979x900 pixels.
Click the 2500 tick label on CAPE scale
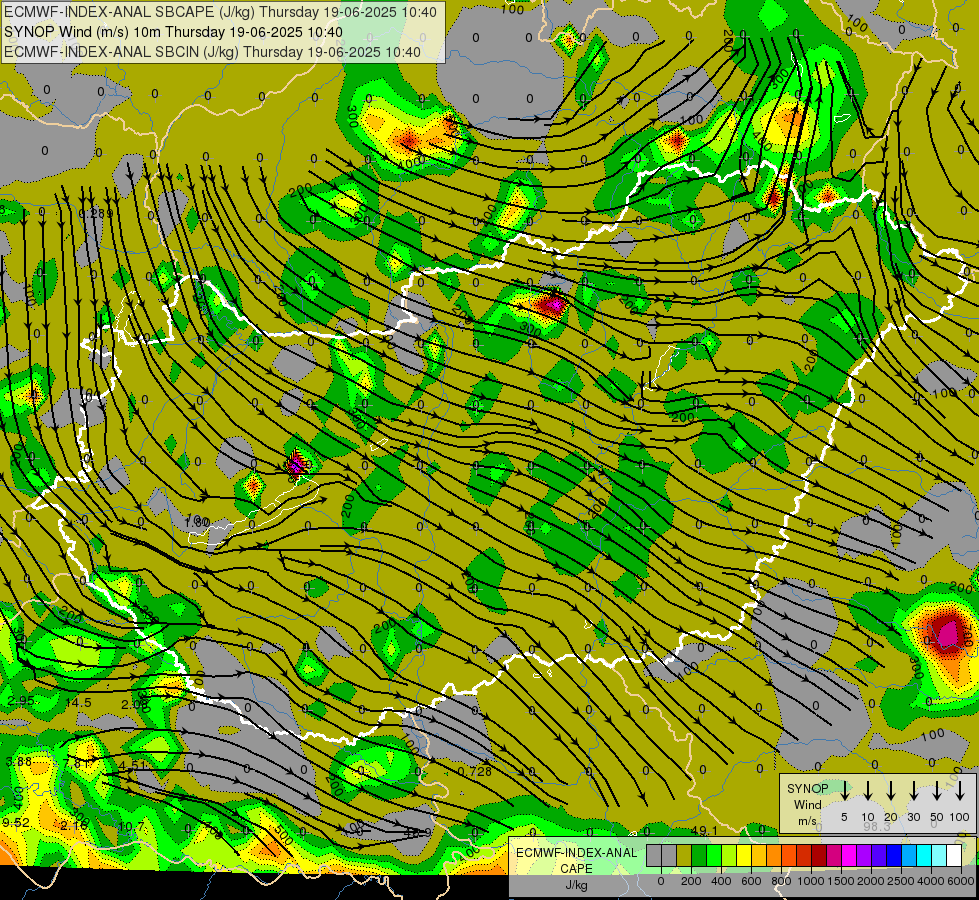point(901,881)
